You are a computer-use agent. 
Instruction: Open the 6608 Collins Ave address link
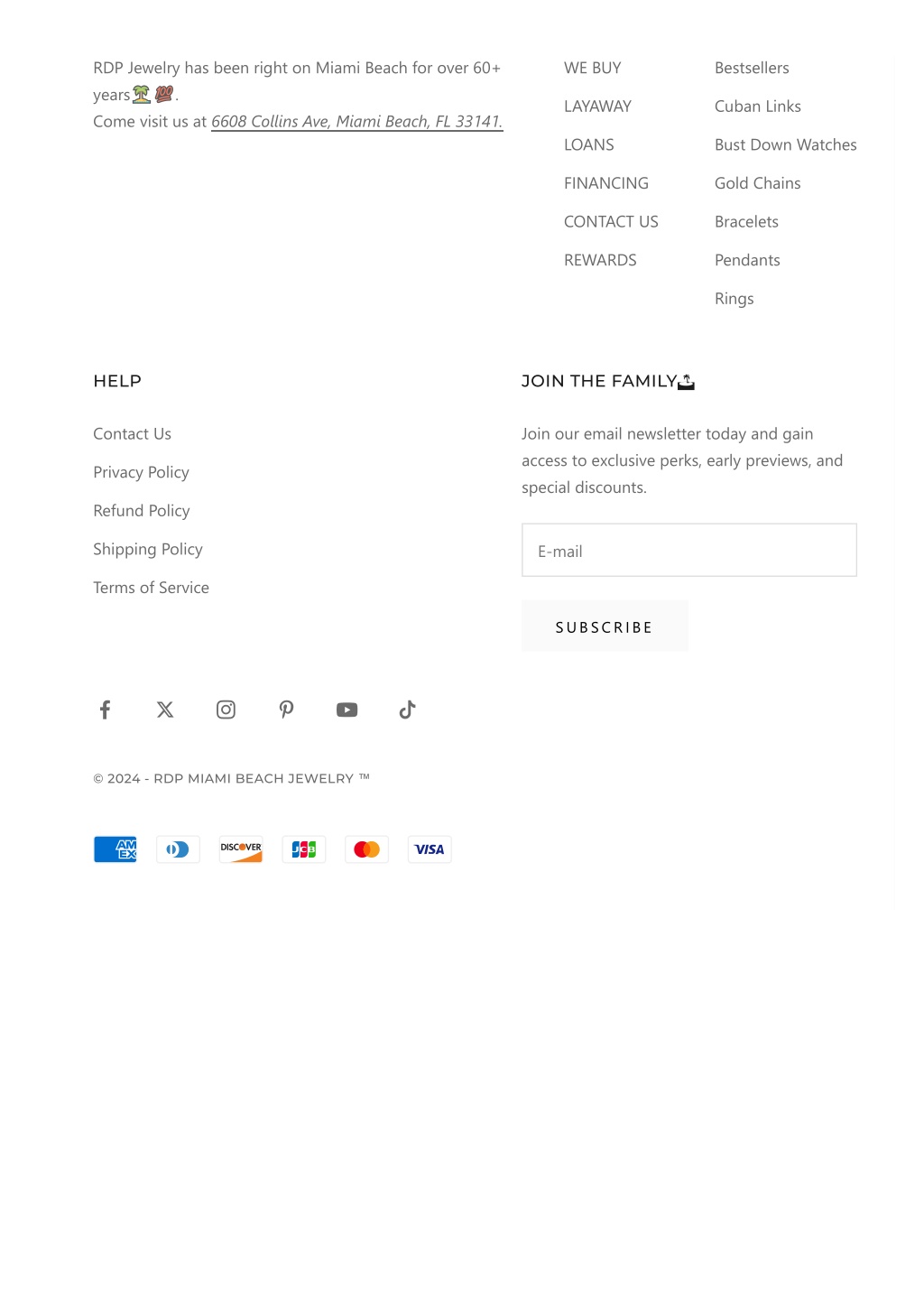point(357,121)
